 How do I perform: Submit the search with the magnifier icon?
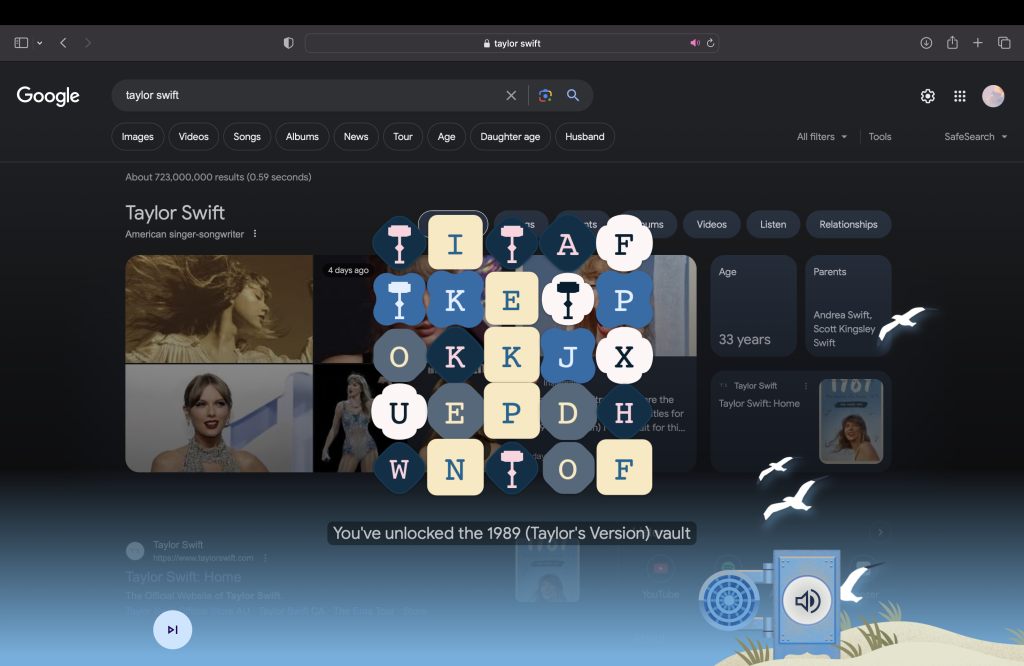573,95
